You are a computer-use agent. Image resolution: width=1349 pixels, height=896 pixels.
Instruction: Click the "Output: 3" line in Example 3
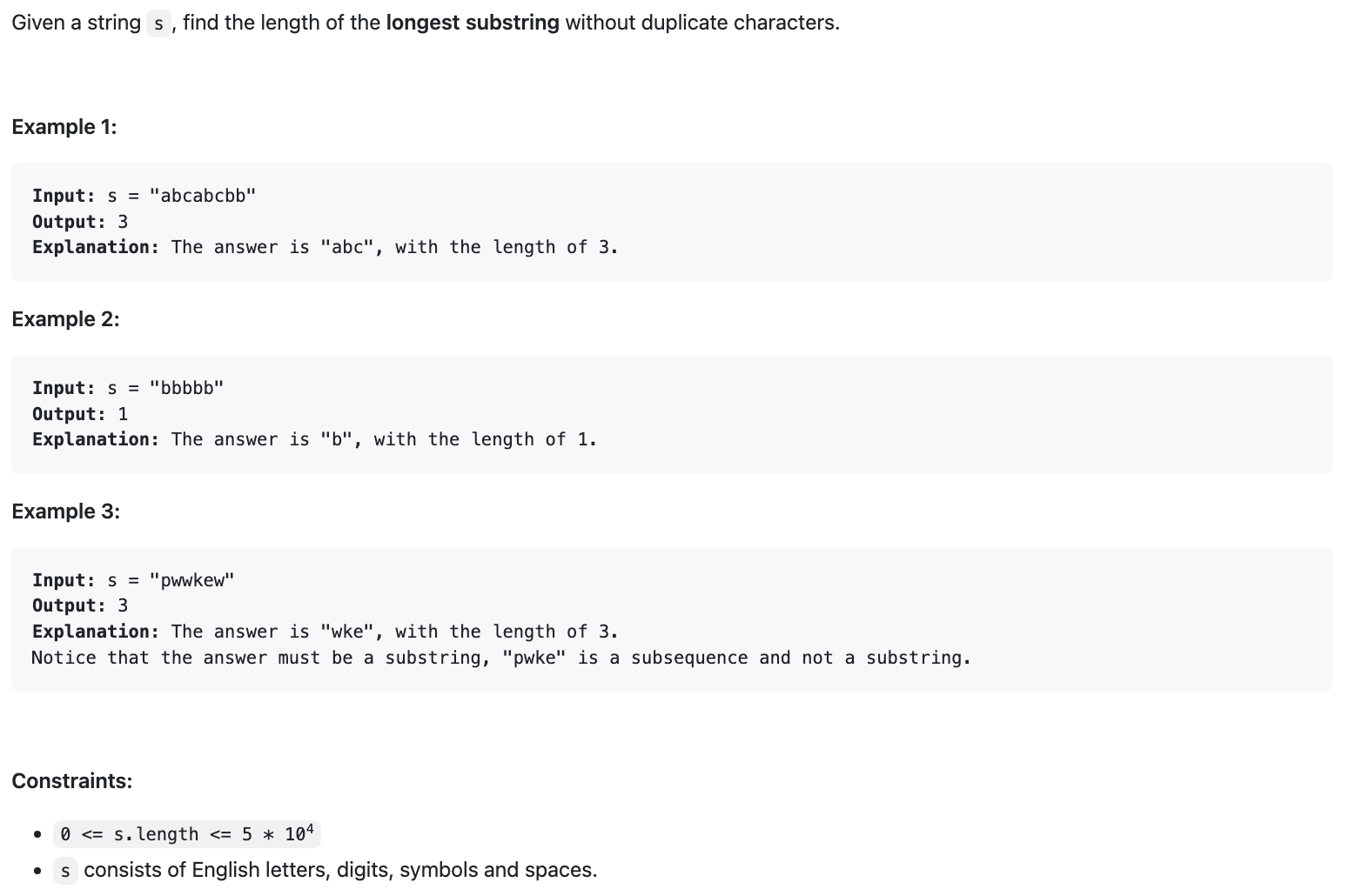click(80, 605)
